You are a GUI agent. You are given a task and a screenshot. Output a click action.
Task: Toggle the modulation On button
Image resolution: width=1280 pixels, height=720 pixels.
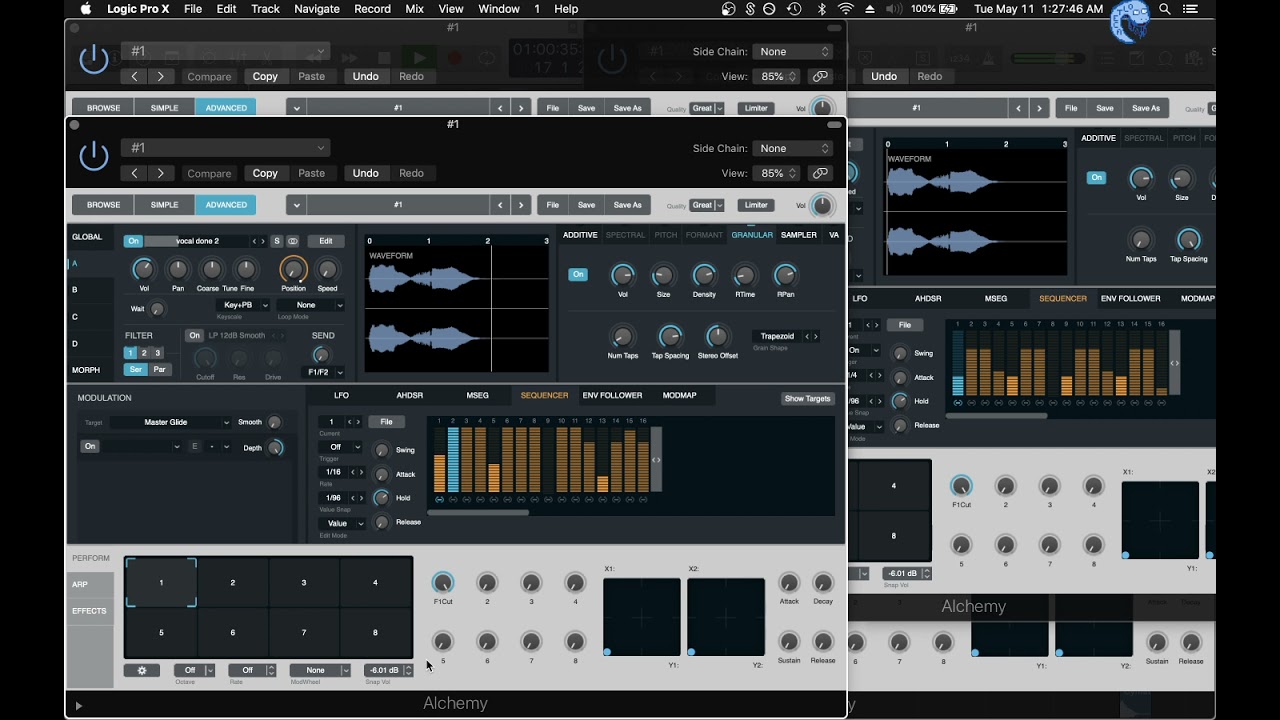coord(90,446)
